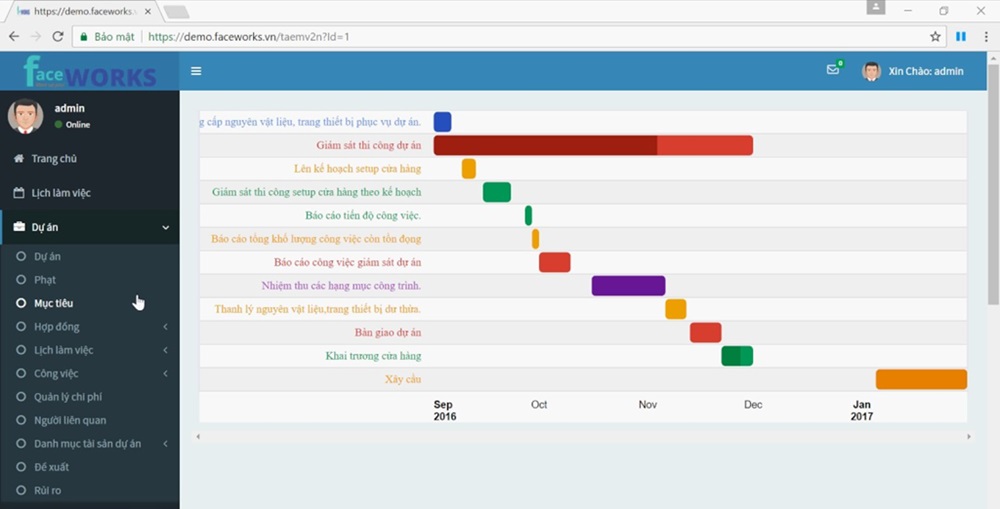This screenshot has width=1000, height=509.
Task: Click the purple Nghiệm thu task bar
Action: 628,286
